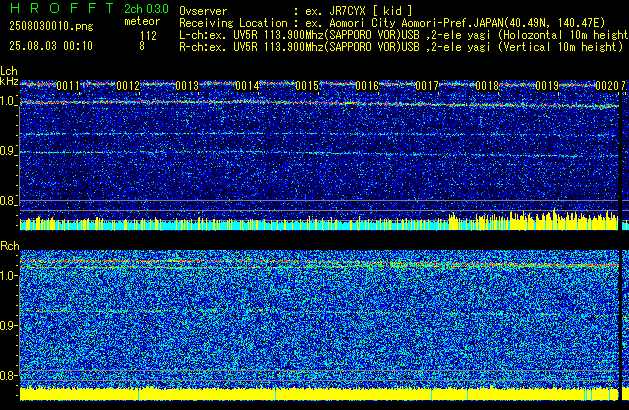Viewport: 629px width, 410px height.
Task: Click the 0015 time marker in Lch
Action: tap(307, 86)
